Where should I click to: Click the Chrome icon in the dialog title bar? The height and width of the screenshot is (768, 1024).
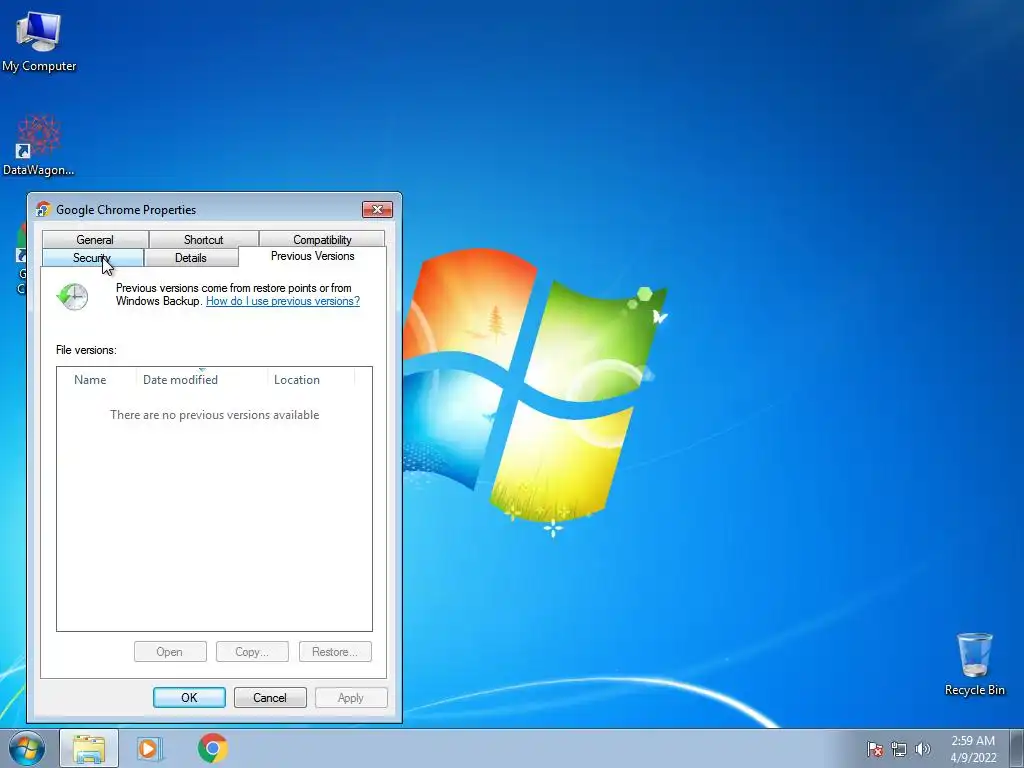43,210
